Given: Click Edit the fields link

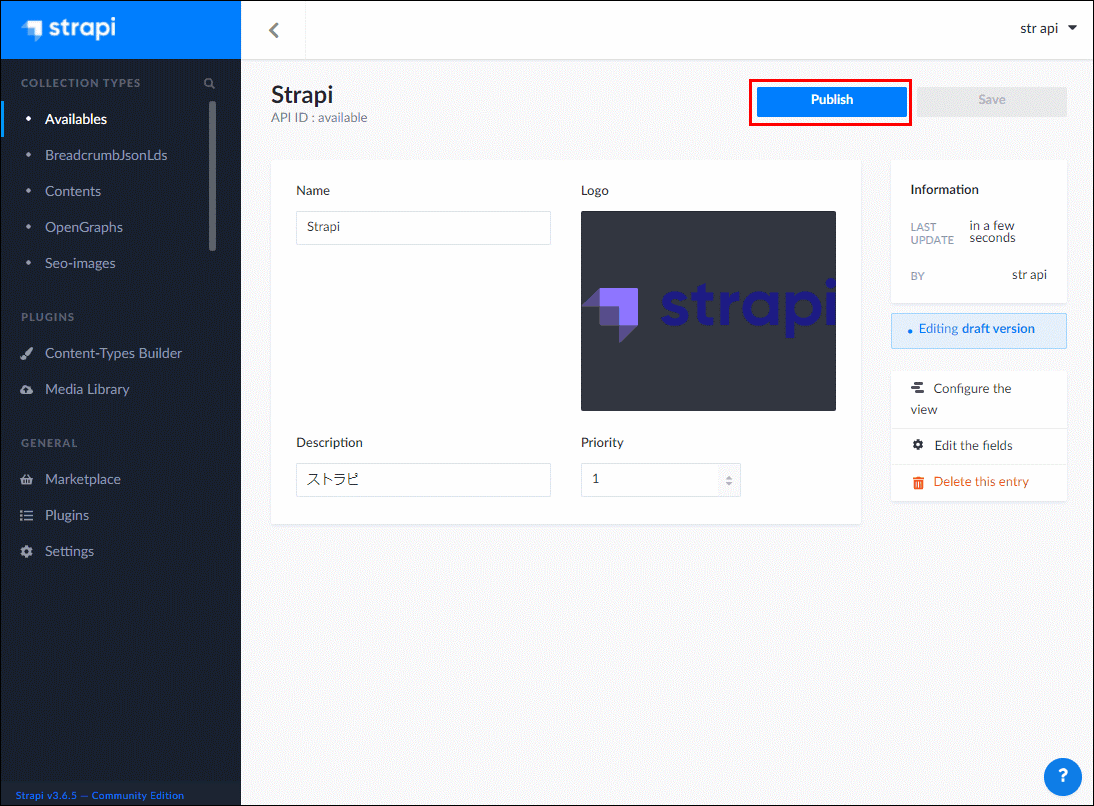Looking at the screenshot, I should 973,445.
